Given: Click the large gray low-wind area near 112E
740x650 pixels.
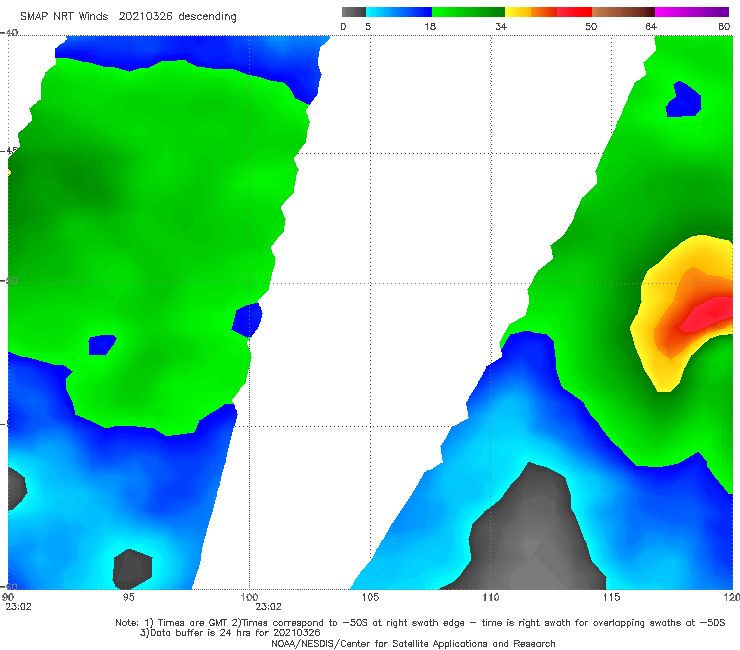Looking at the screenshot, I should click(x=531, y=533).
